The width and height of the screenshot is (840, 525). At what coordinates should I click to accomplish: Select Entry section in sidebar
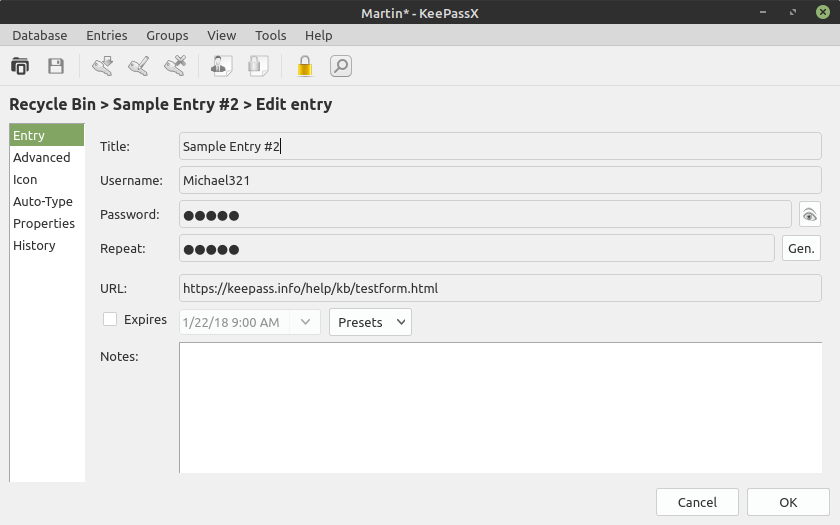pyautogui.click(x=47, y=135)
